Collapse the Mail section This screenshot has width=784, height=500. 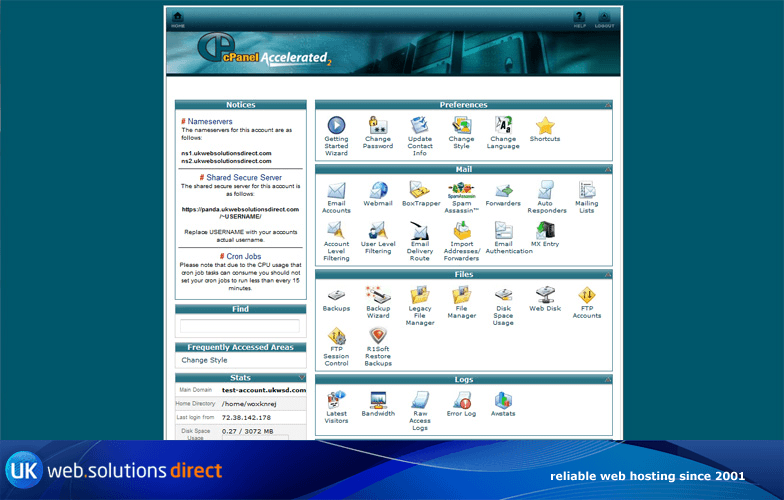pos(607,169)
